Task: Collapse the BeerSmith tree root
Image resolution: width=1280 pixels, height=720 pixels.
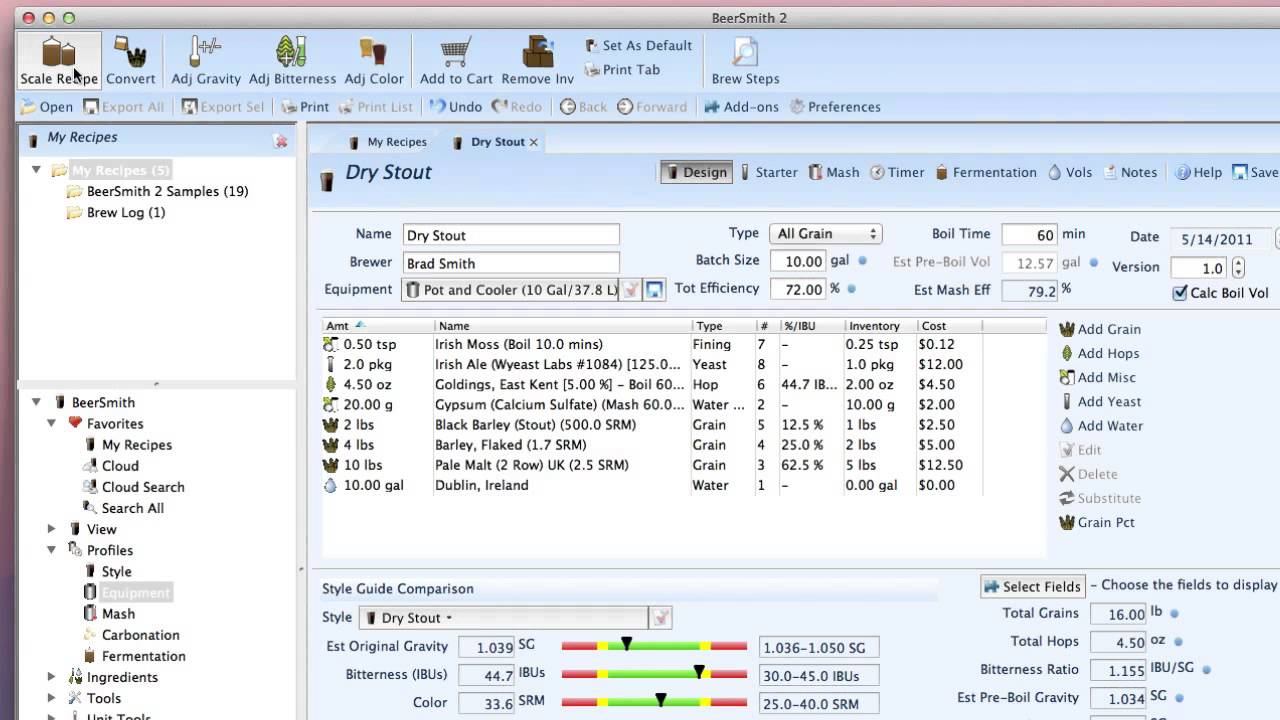Action: [37, 402]
